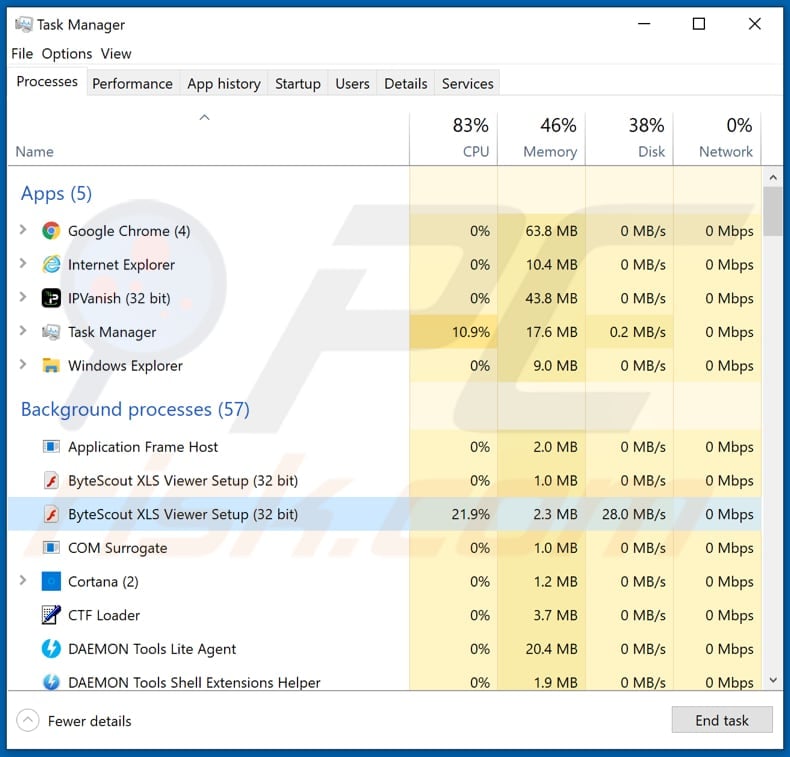This screenshot has height=757, width=790.
Task: Sort by the Disk column header
Action: pyautogui.click(x=629, y=139)
